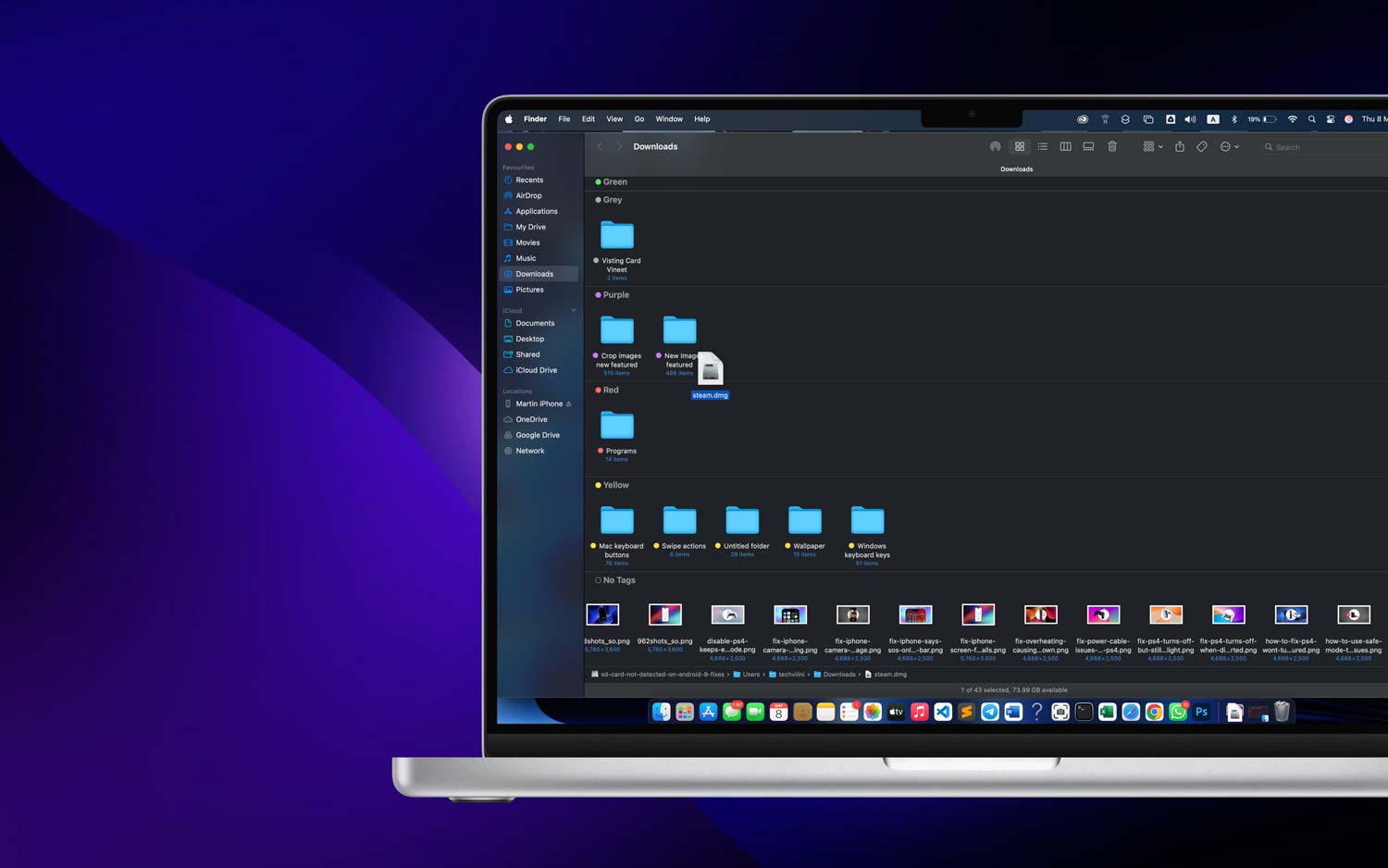
Task: Click the Tags icon in the toolbar
Action: tap(1202, 146)
